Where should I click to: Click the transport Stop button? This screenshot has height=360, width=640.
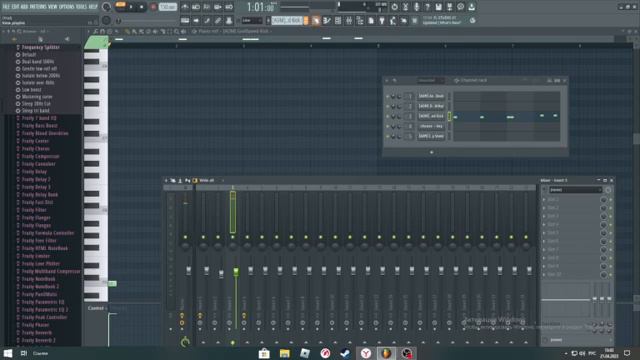pyautogui.click(x=142, y=7)
